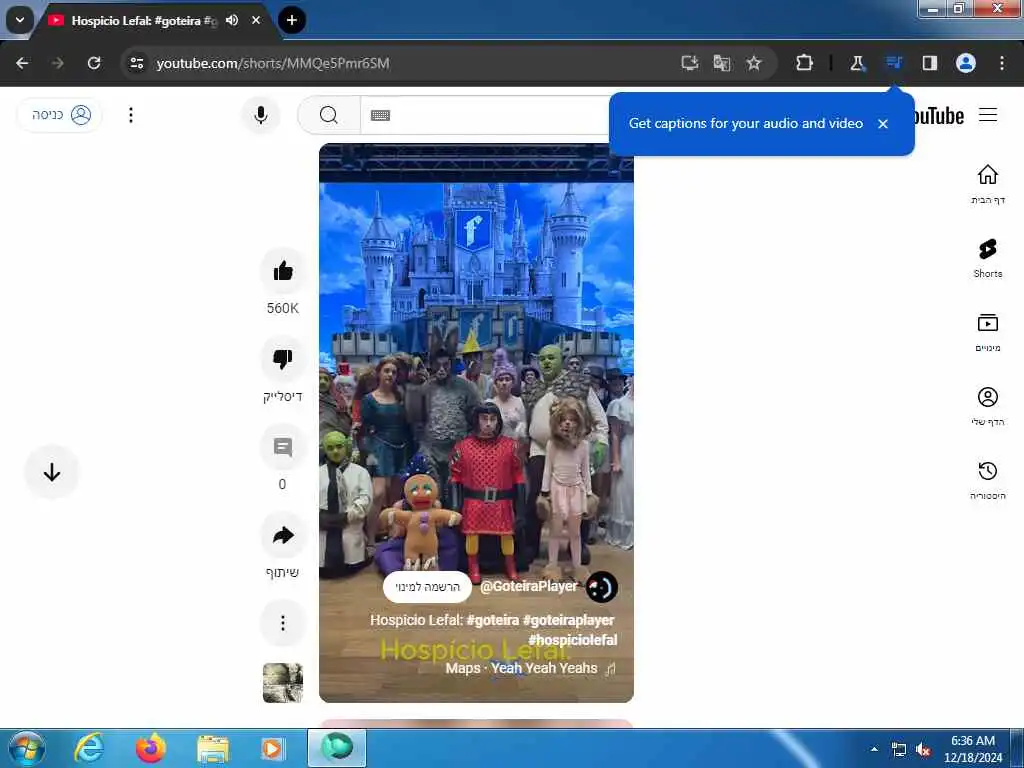Expand the tab search dropdown
Screen dimensions: 1024x768
[20, 20]
